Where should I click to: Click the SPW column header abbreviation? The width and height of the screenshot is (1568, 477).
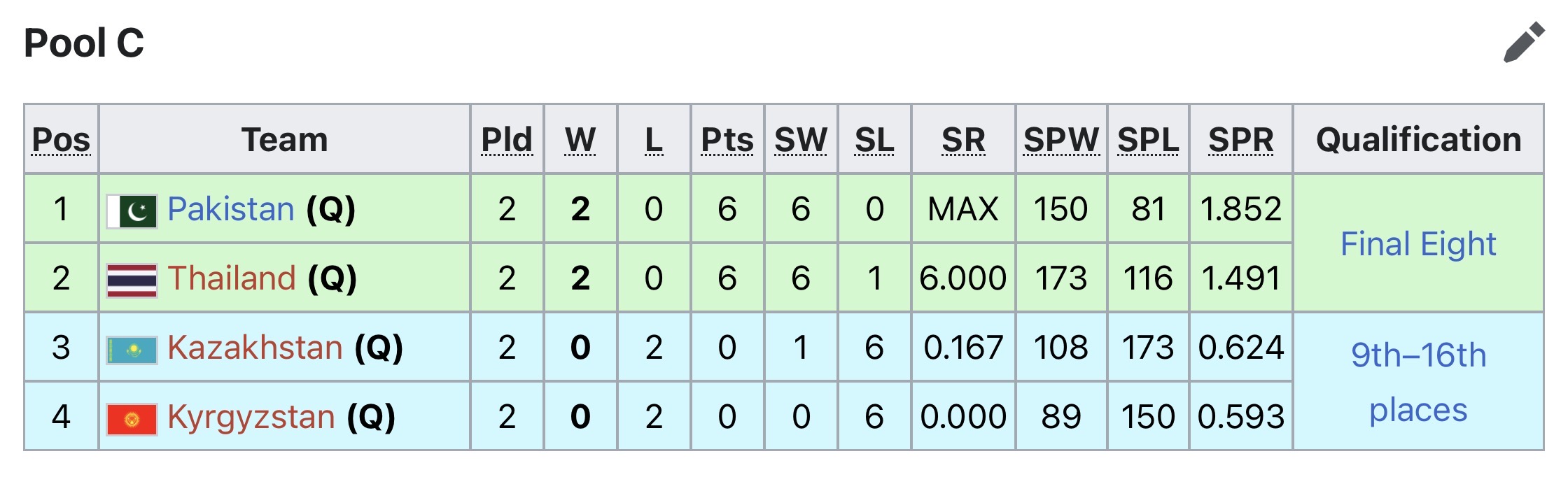click(x=1061, y=140)
